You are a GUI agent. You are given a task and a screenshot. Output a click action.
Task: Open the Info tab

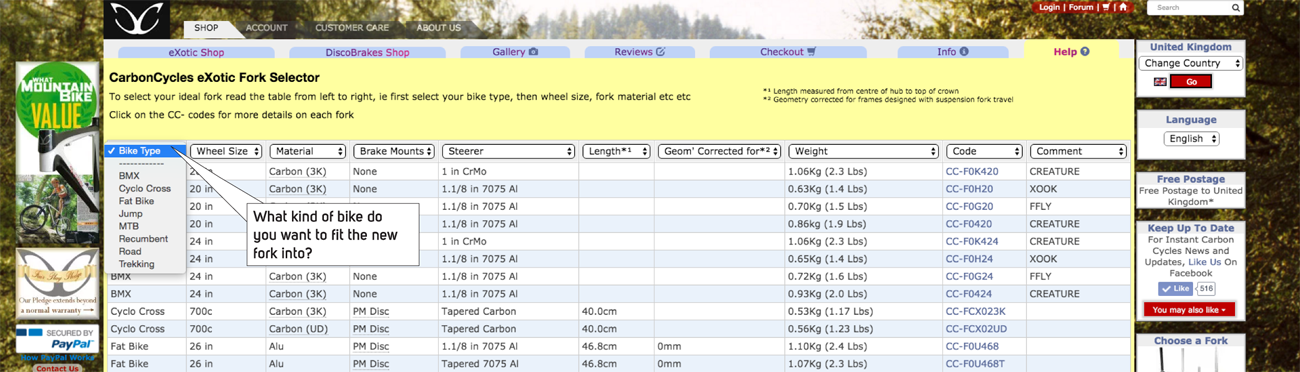pos(953,52)
